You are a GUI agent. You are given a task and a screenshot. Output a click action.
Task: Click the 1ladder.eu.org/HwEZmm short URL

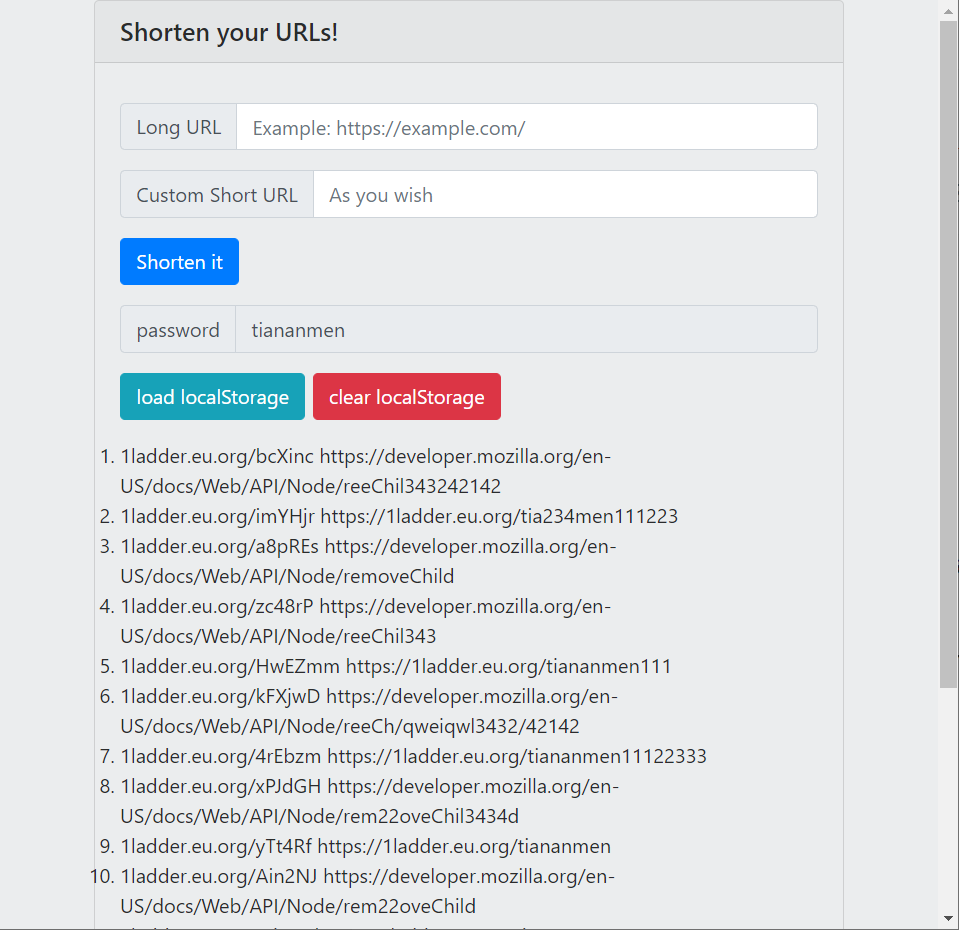231,667
